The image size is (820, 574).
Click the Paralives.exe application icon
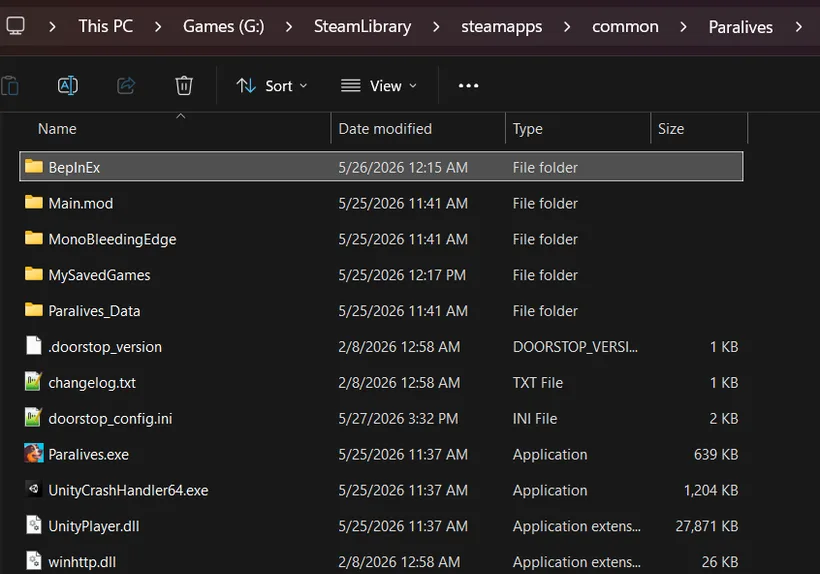pos(34,453)
